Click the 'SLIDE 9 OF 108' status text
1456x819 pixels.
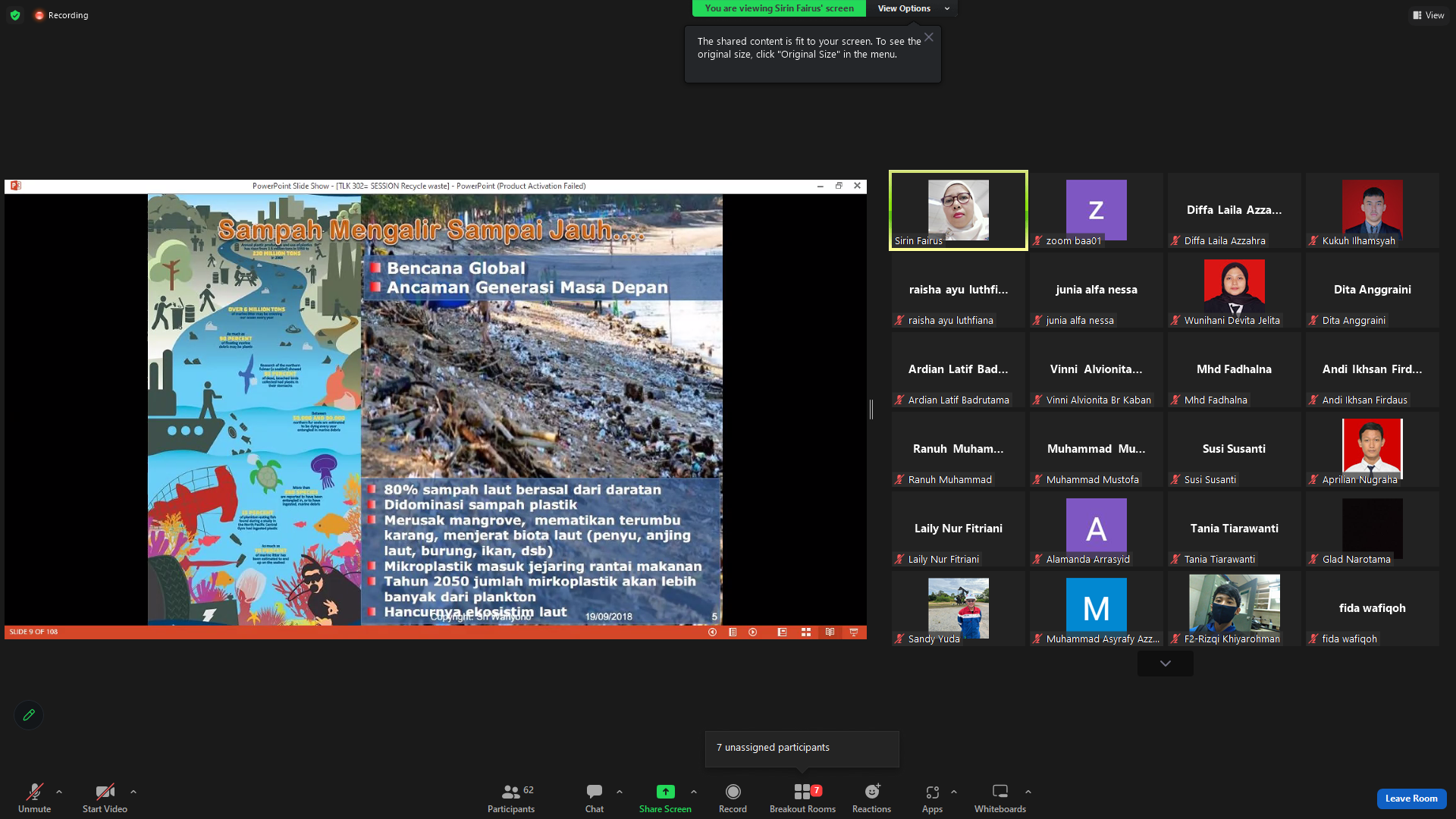coord(33,632)
